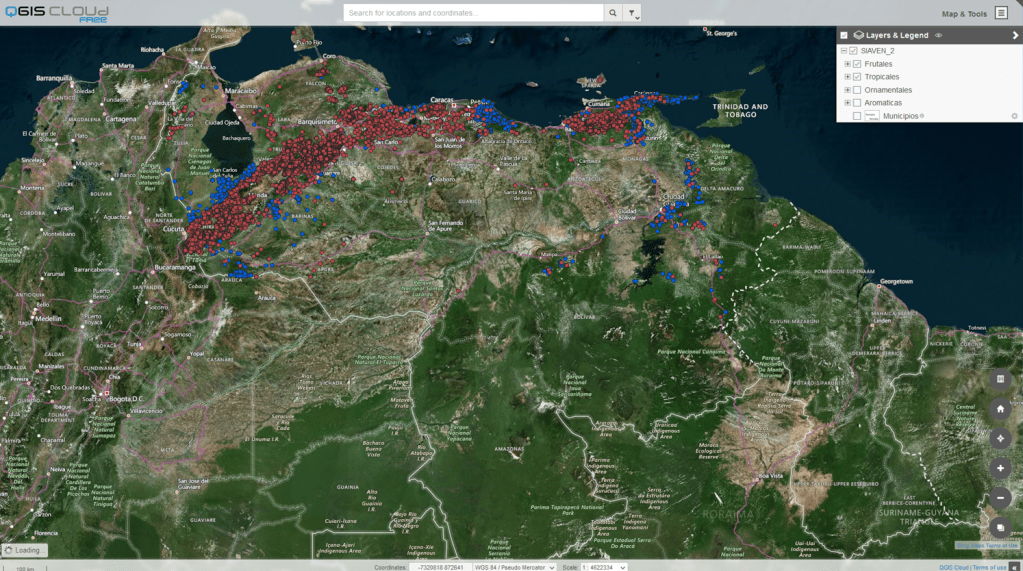Click the locate me compass button
The image size is (1023, 571).
1000,438
